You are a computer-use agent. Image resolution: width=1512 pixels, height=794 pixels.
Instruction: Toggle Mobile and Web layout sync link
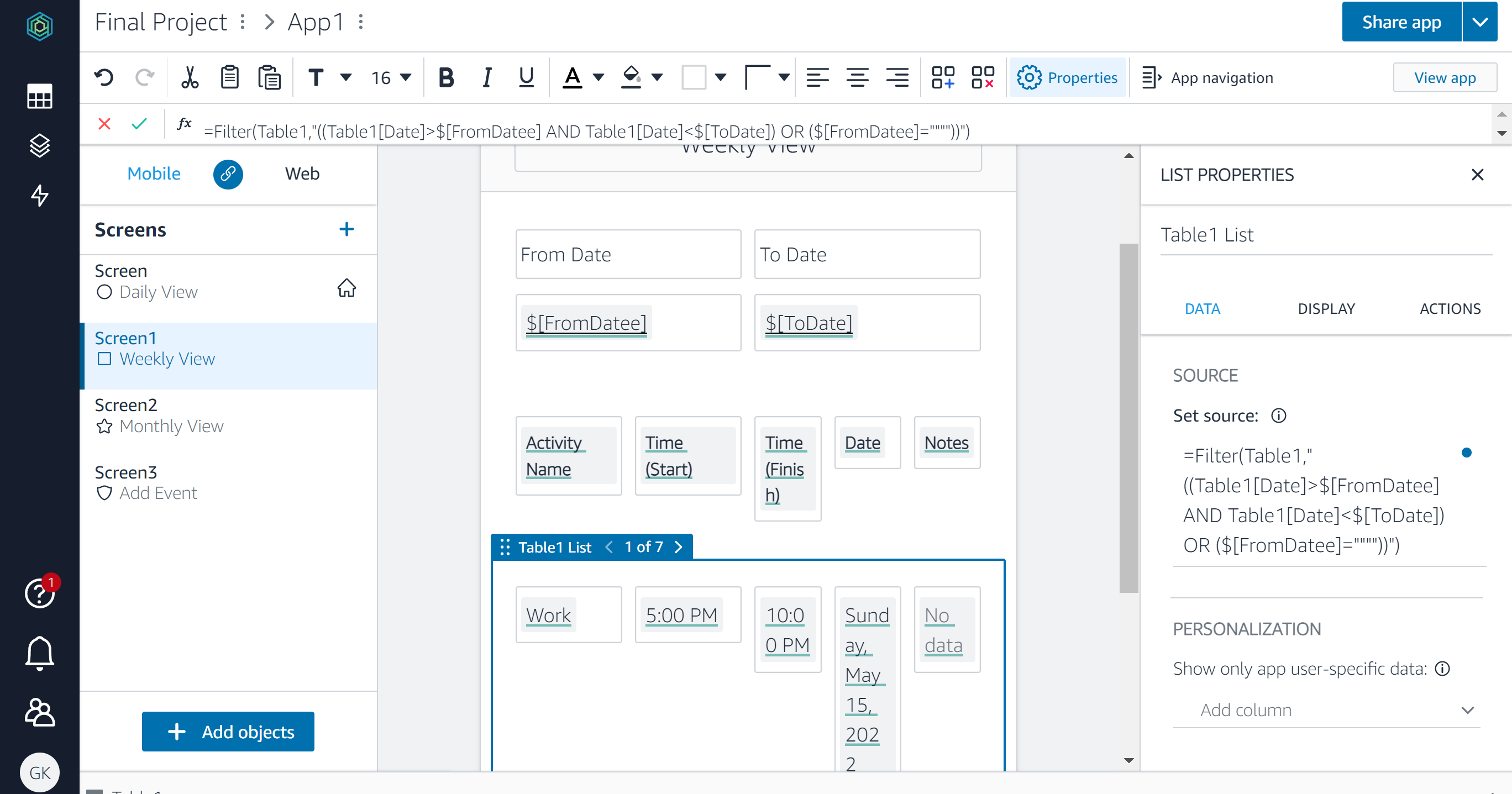click(228, 174)
